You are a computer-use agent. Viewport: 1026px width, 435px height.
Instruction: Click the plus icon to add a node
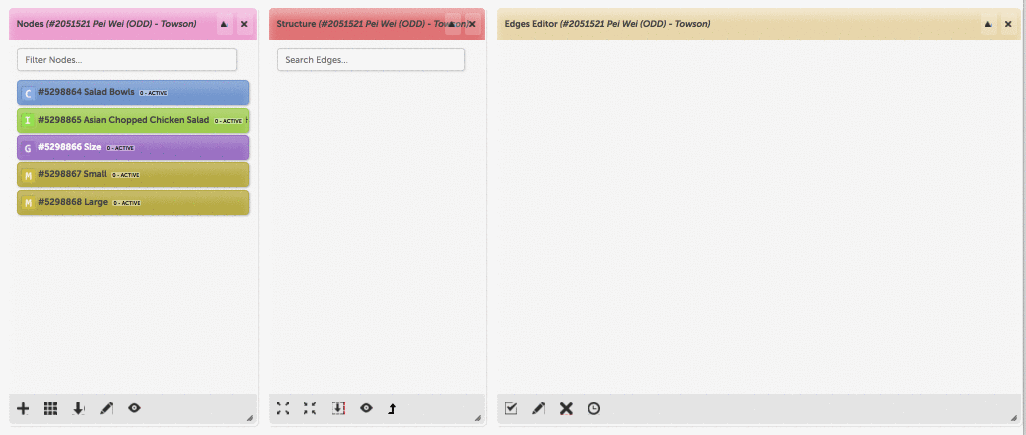click(23, 409)
